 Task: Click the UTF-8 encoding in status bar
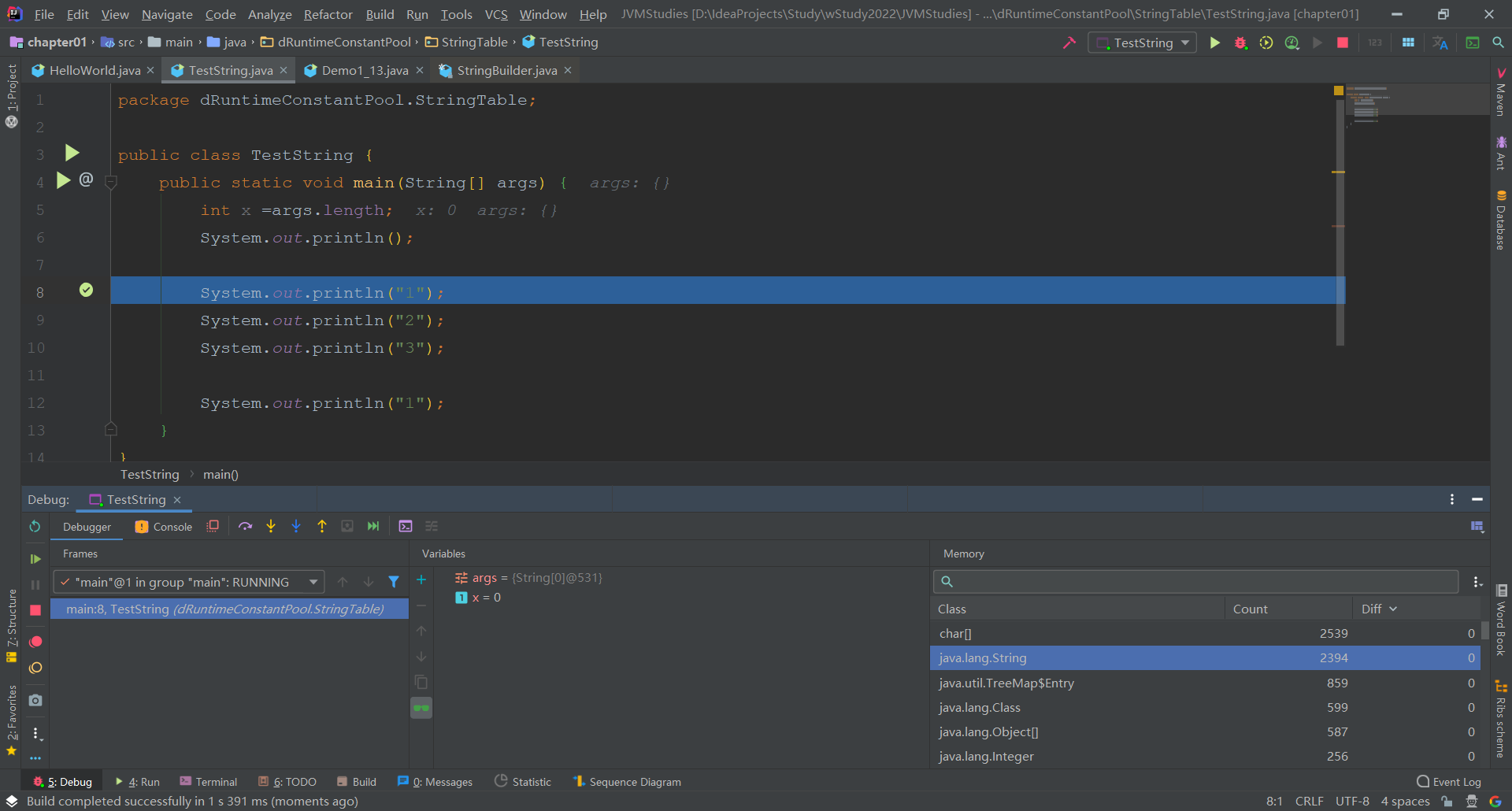click(x=1352, y=802)
